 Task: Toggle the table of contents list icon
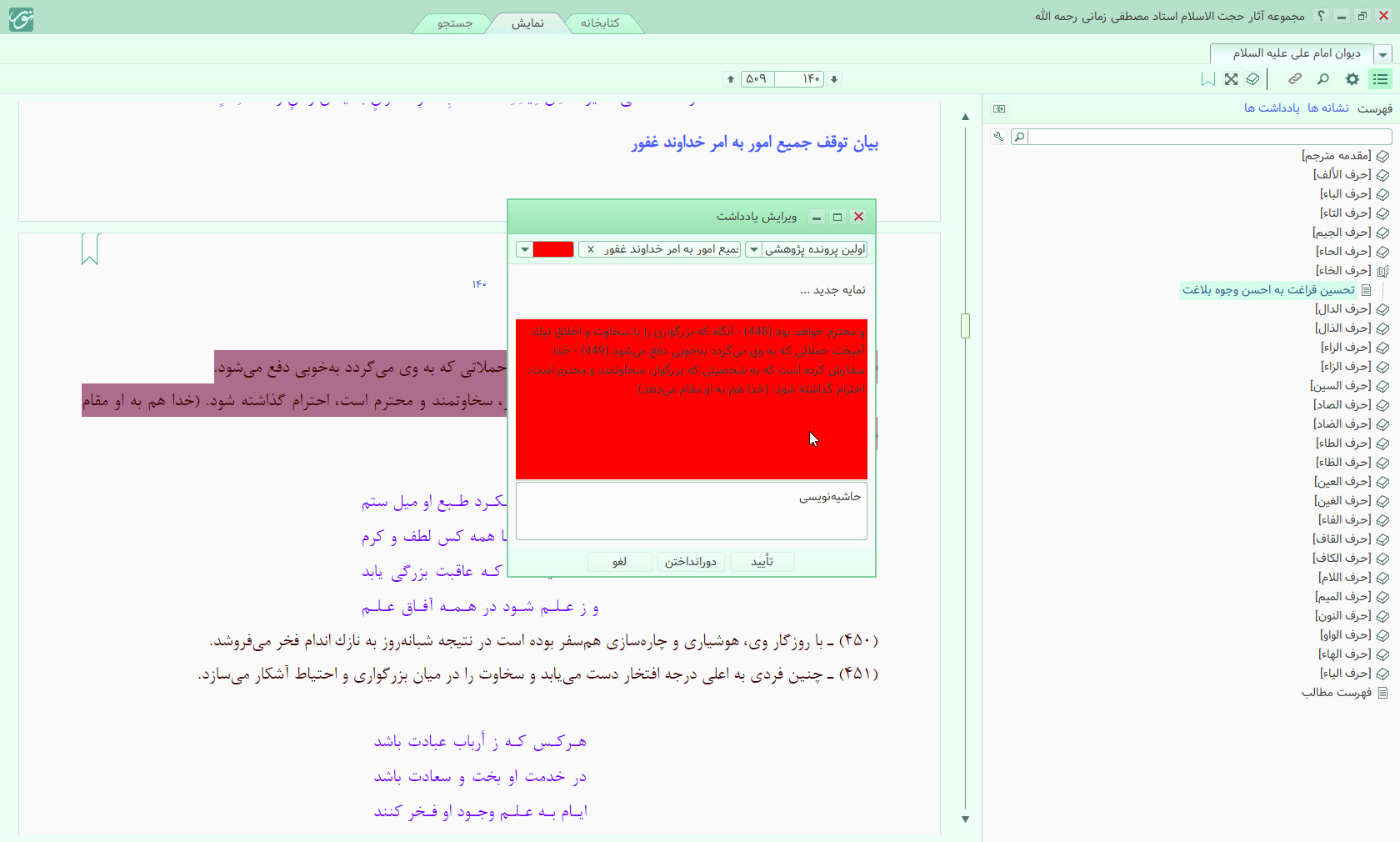[x=1380, y=79]
